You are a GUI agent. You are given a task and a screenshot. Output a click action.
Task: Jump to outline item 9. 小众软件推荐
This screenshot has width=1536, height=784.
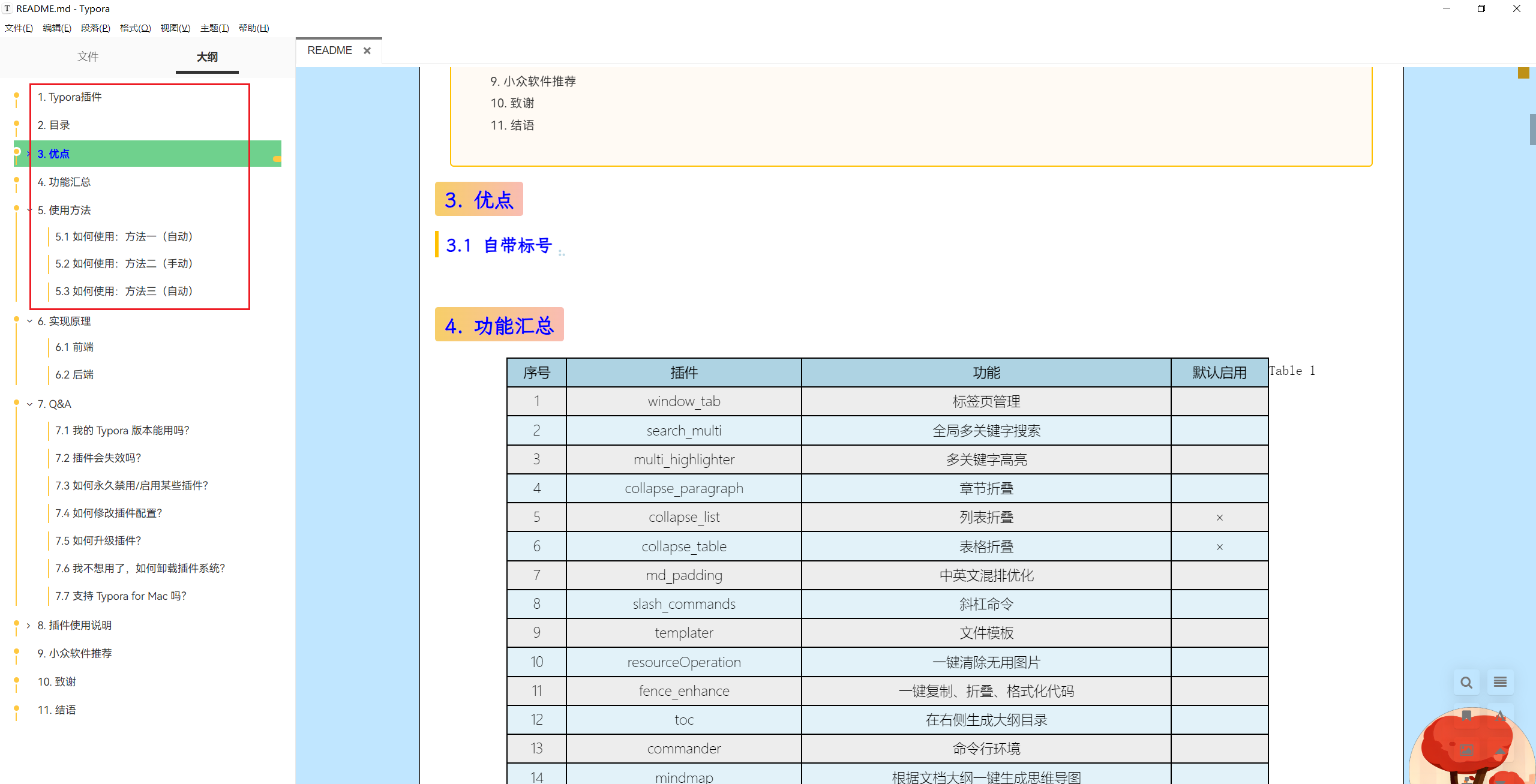click(75, 654)
